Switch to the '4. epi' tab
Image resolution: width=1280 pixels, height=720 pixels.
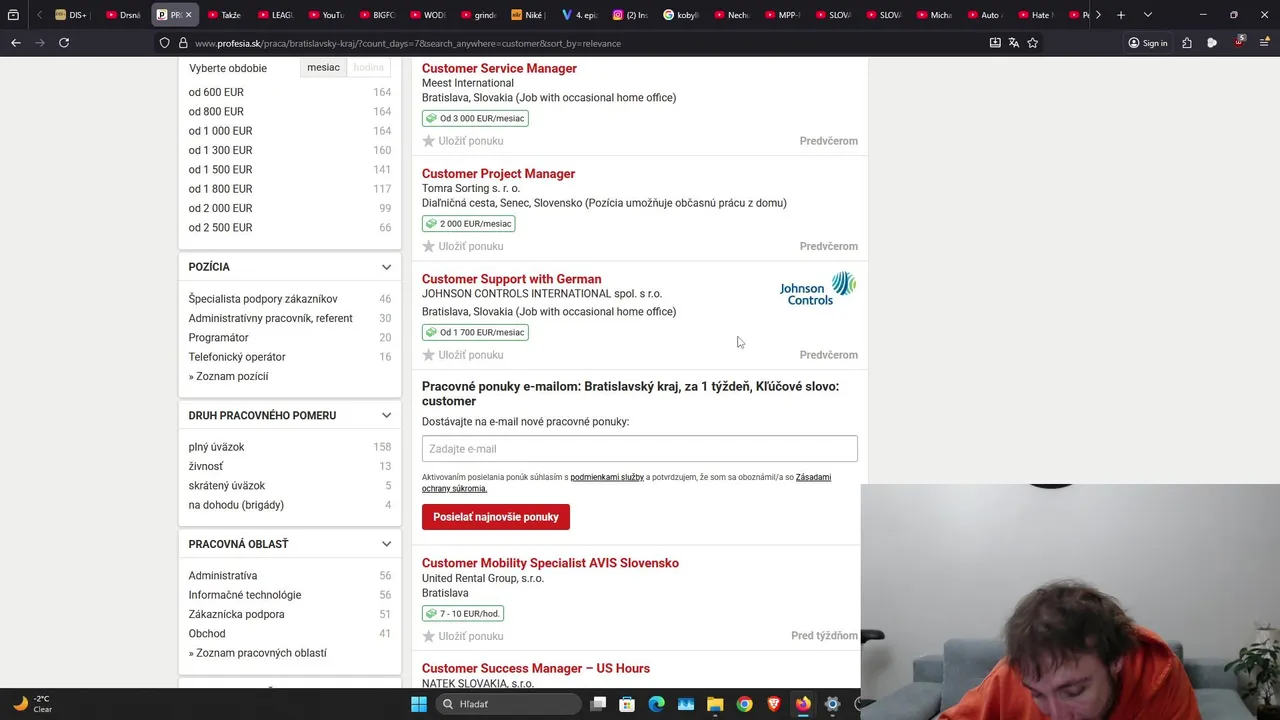pyautogui.click(x=579, y=15)
